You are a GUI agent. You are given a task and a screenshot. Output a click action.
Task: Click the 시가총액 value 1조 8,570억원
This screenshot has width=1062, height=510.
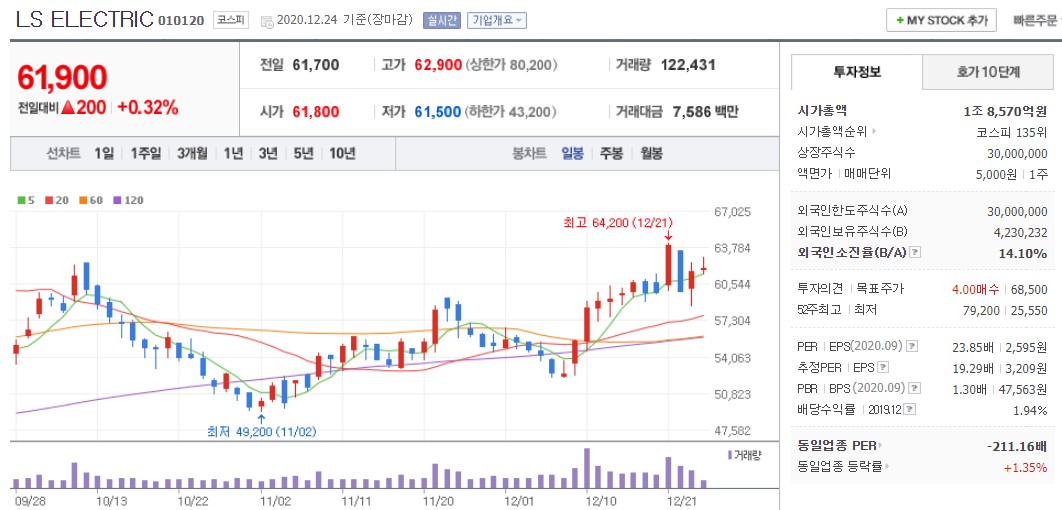(1004, 111)
